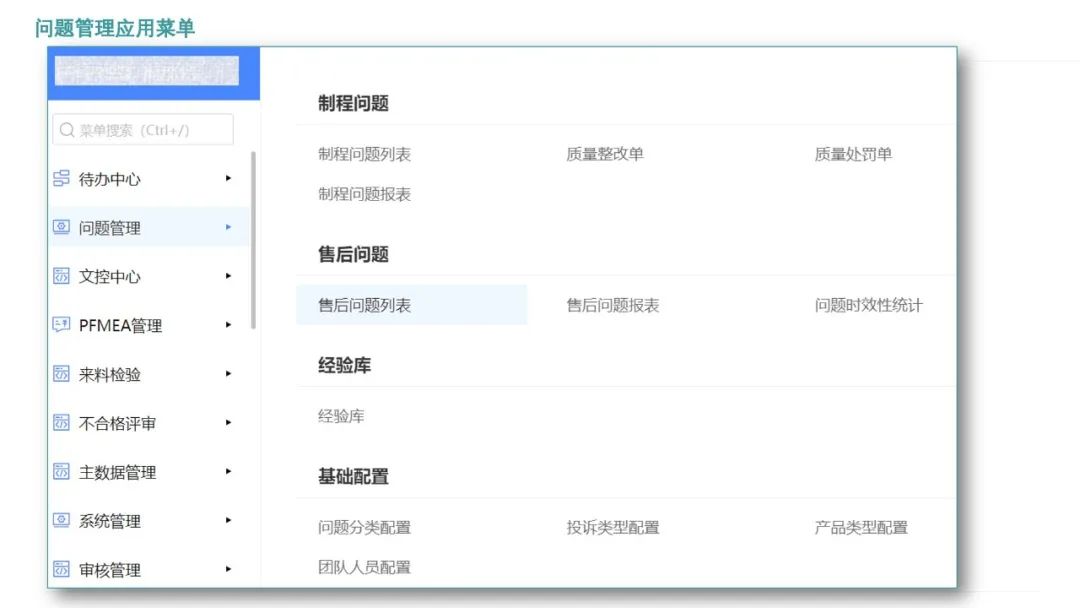The height and width of the screenshot is (608, 1080).
Task: Click the 待办中心 sidebar icon
Action: [61, 179]
